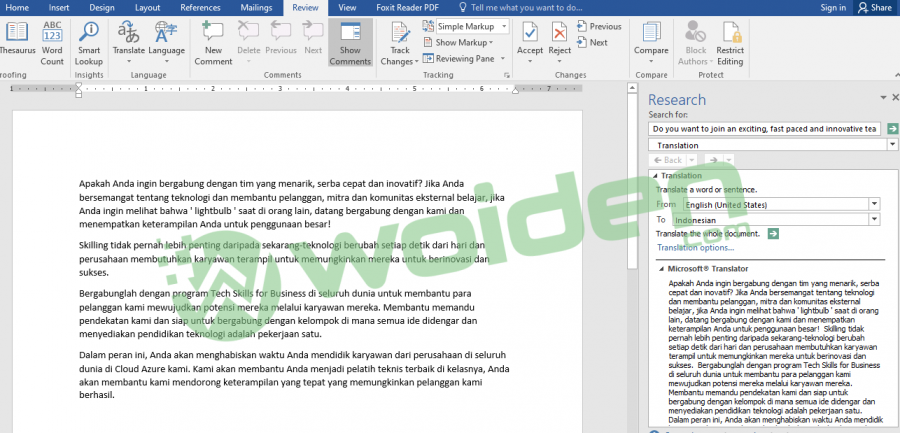
Task: Click Delete comment icon
Action: (249, 32)
